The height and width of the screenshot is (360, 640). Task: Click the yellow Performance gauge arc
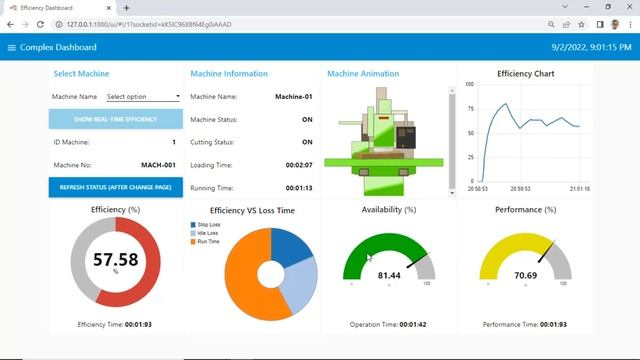click(515, 242)
